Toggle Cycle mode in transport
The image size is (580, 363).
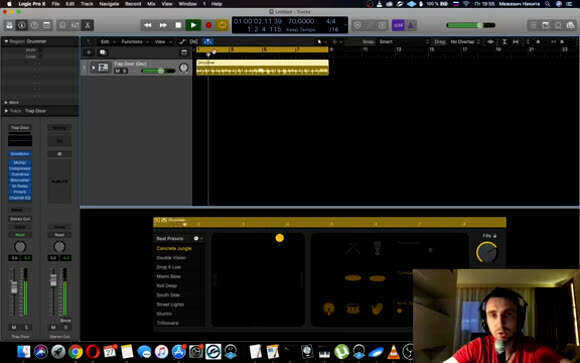click(222, 25)
